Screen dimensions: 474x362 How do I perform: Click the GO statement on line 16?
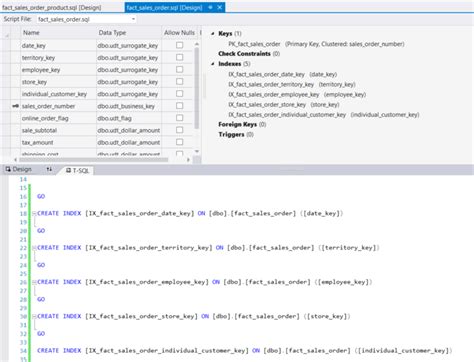coord(41,196)
